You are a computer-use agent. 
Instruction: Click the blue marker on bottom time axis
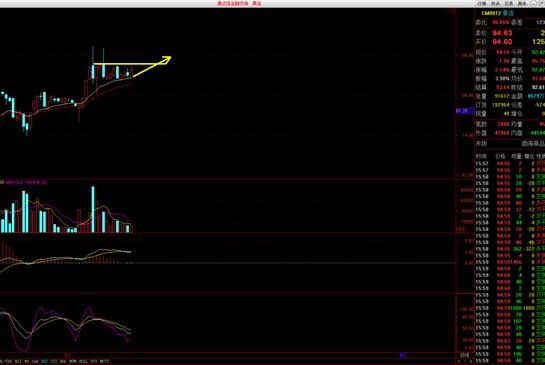[x=402, y=355]
